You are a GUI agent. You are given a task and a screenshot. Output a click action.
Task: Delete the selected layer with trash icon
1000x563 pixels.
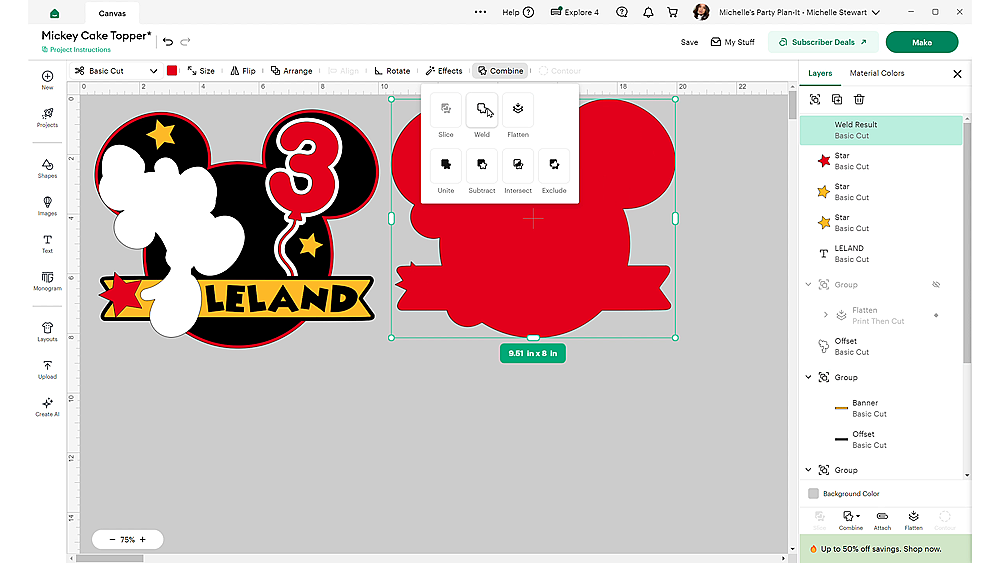[859, 99]
